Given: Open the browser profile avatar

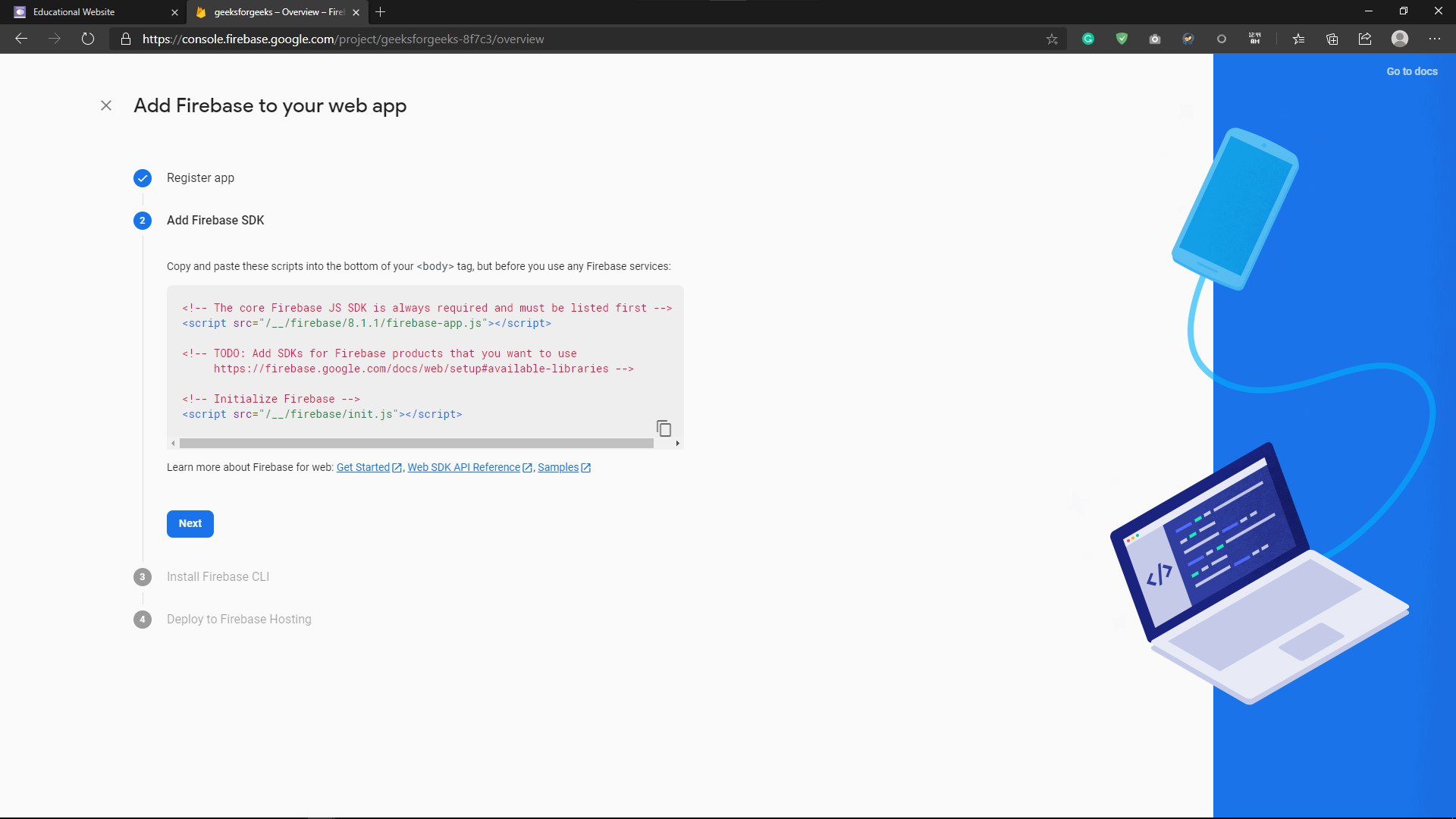Looking at the screenshot, I should pos(1400,39).
